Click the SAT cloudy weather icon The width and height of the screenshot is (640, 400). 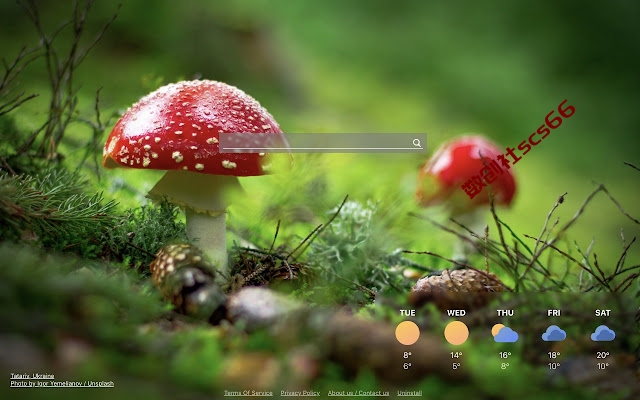point(603,333)
